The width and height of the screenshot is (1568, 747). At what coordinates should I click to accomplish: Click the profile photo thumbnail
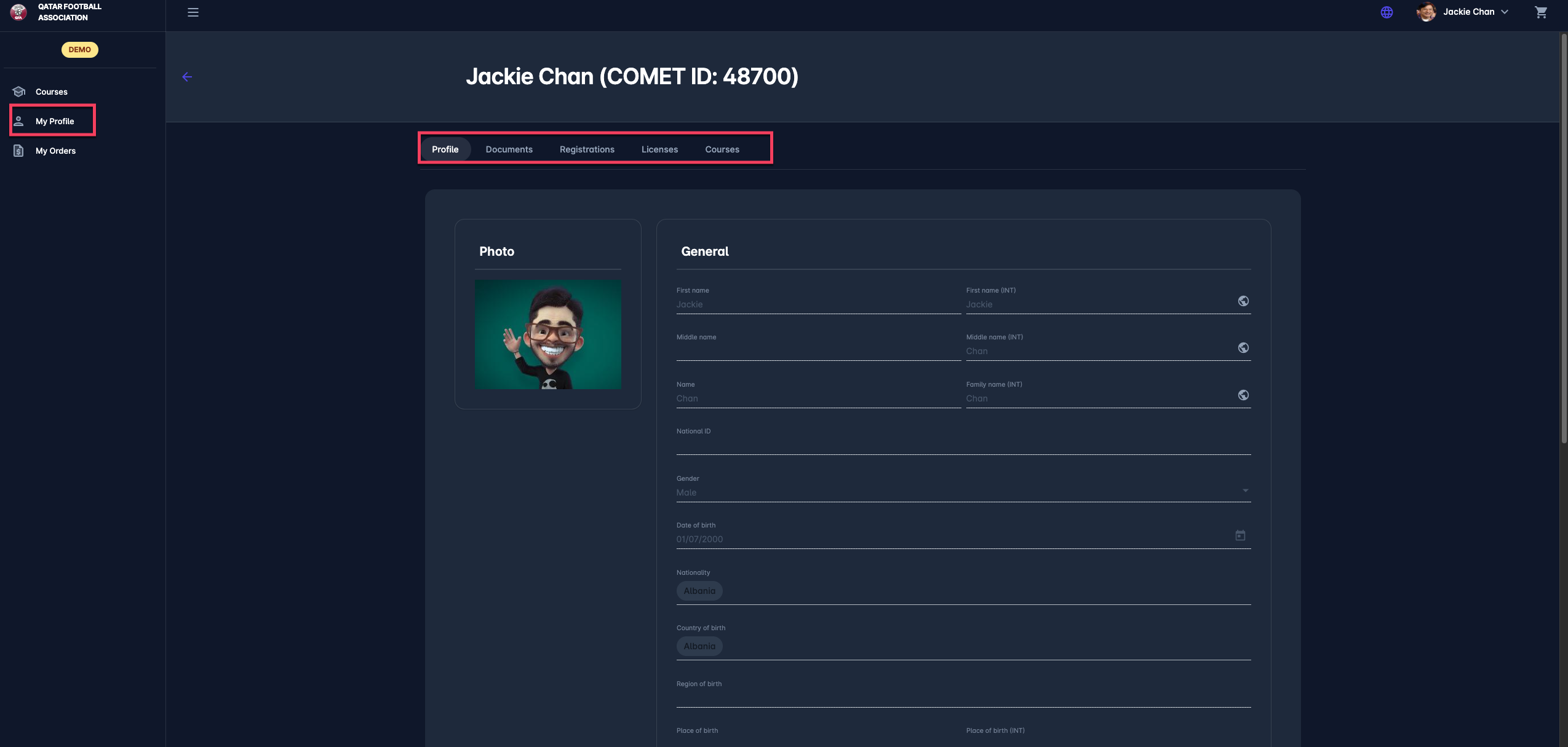pos(547,334)
